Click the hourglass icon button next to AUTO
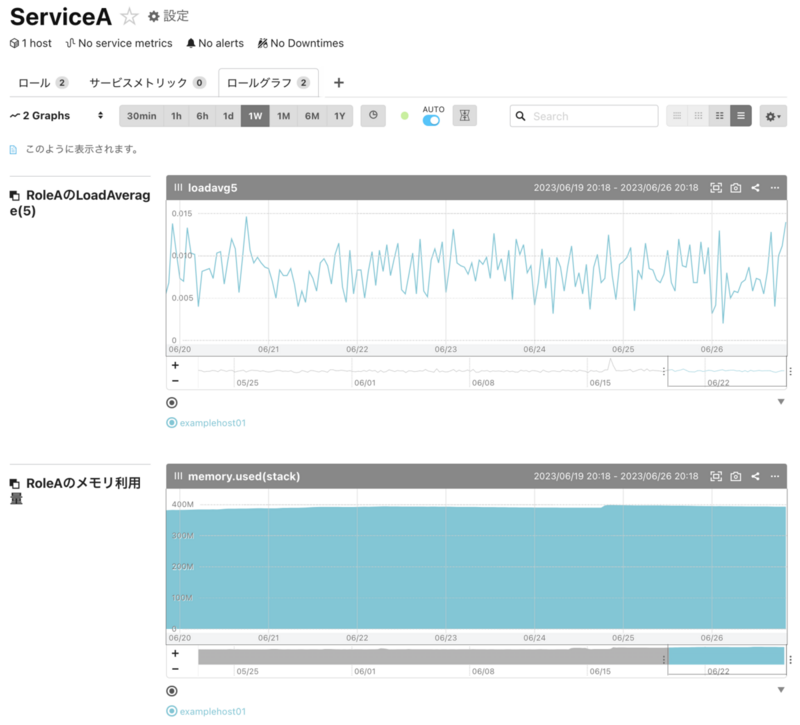 (x=464, y=116)
